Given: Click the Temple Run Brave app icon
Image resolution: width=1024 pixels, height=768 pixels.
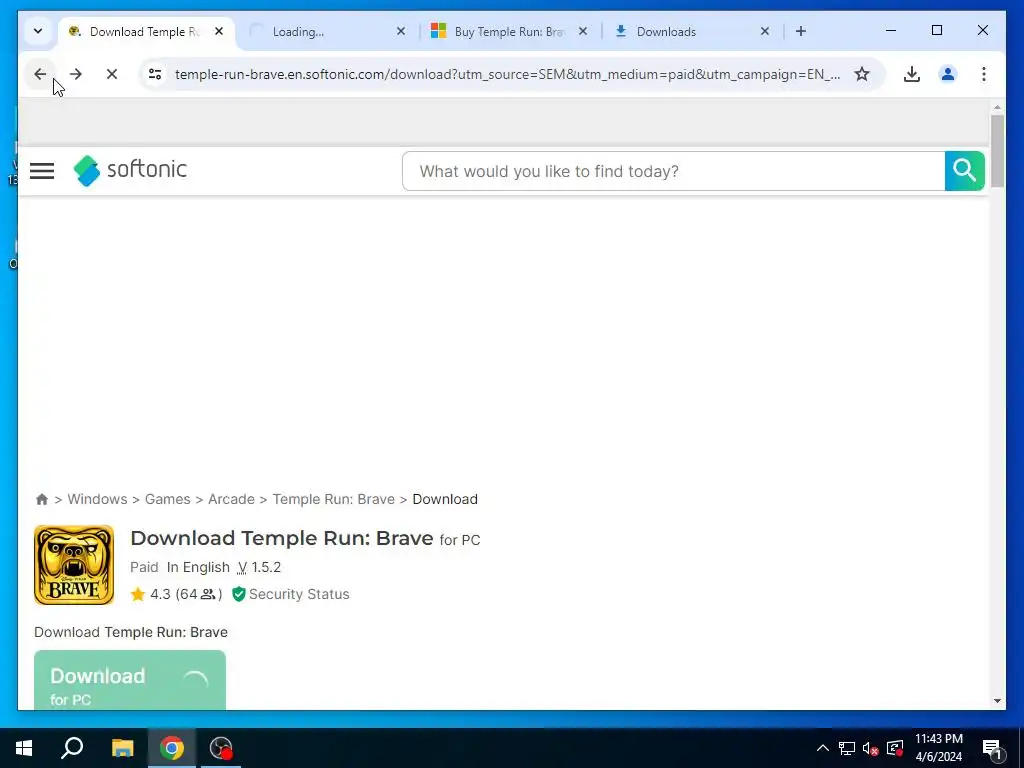Looking at the screenshot, I should pyautogui.click(x=74, y=566).
